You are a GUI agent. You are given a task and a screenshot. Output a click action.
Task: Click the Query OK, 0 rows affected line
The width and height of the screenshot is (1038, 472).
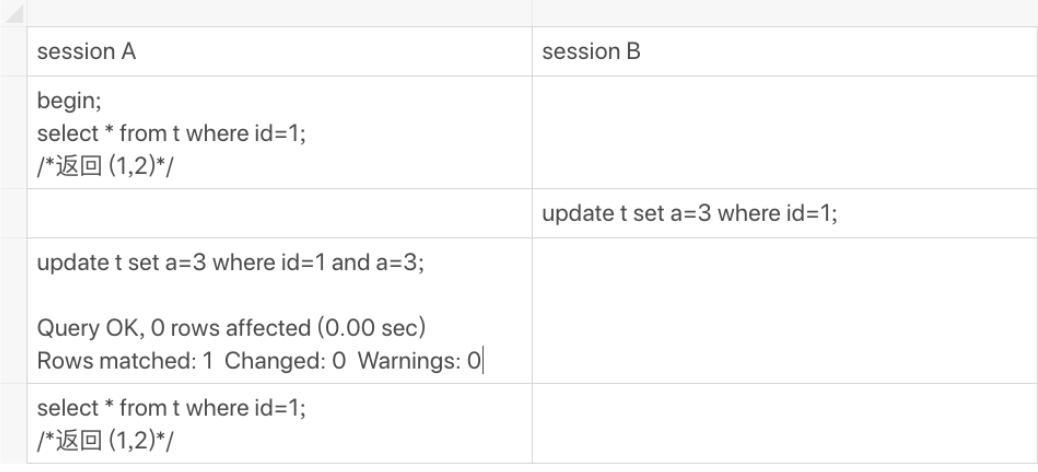tap(231, 328)
